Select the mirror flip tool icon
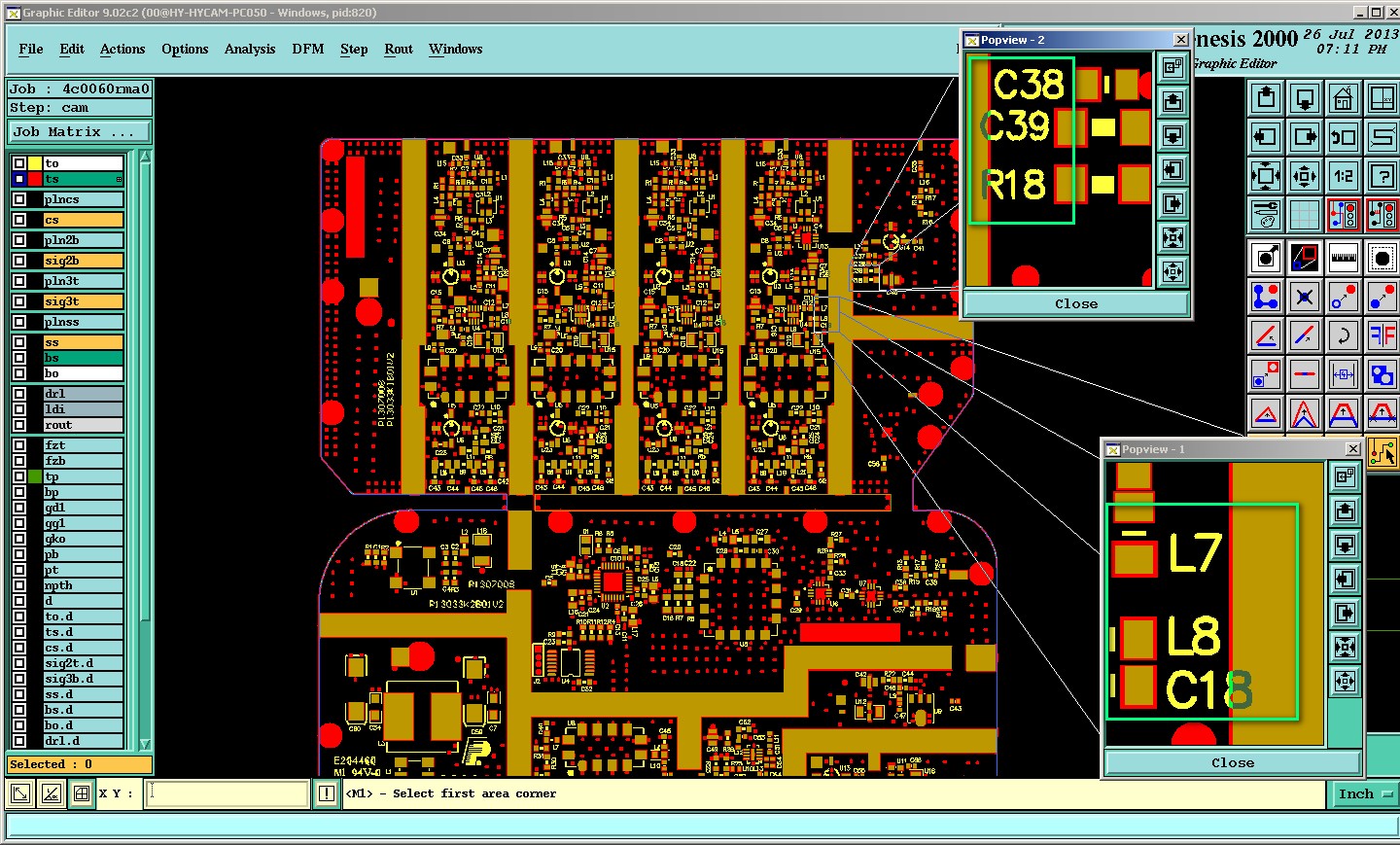 point(1382,335)
